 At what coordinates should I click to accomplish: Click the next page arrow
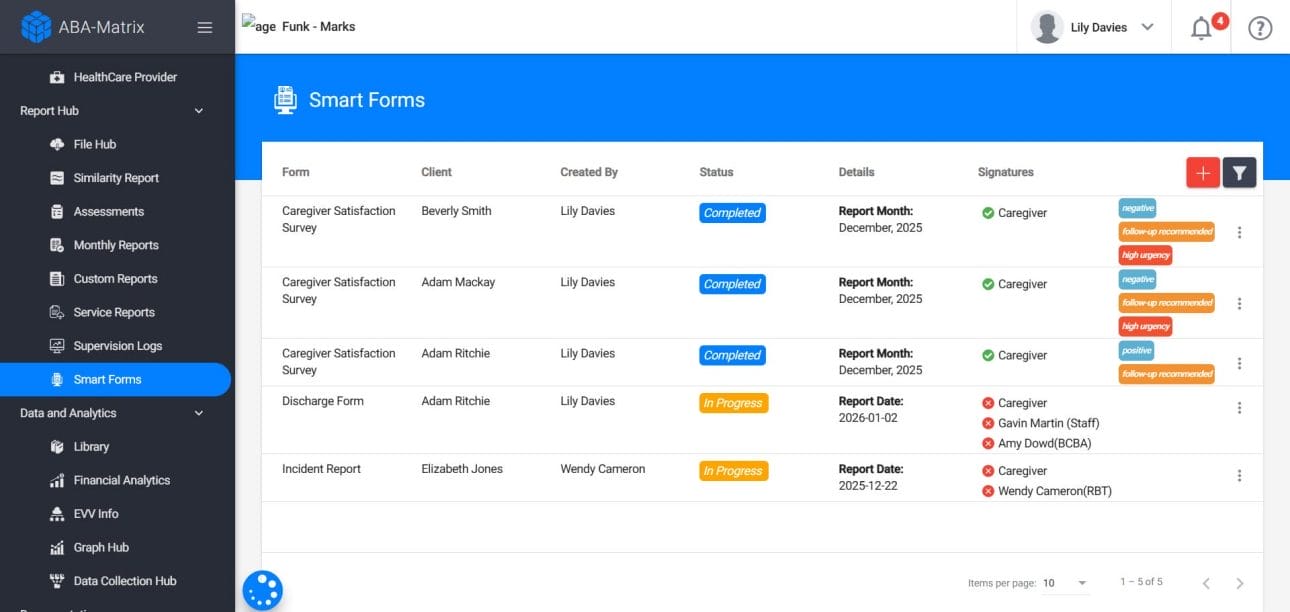pos(1240,583)
